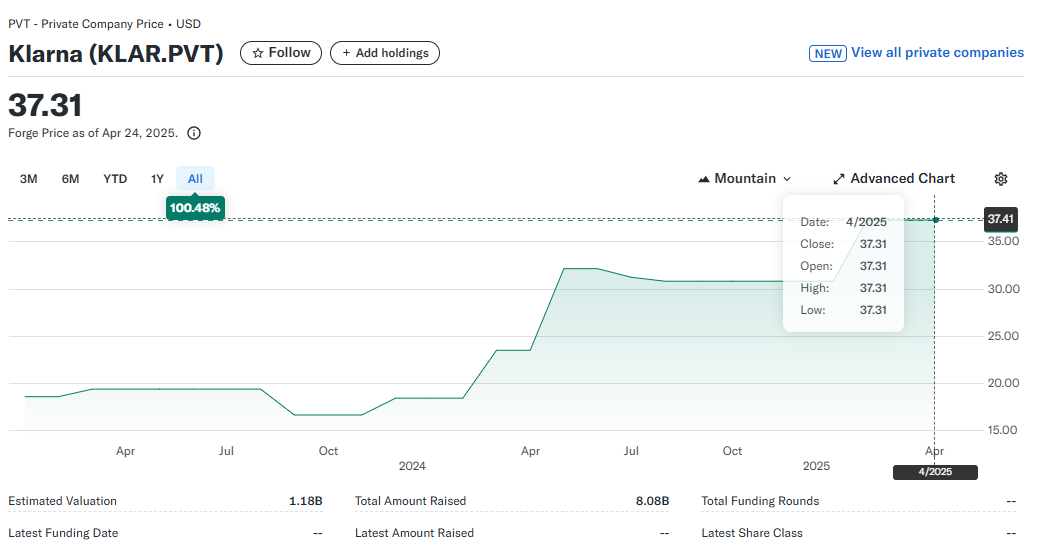Click the Estimated Valuation 1.18B value
1047x552 pixels.
click(306, 501)
